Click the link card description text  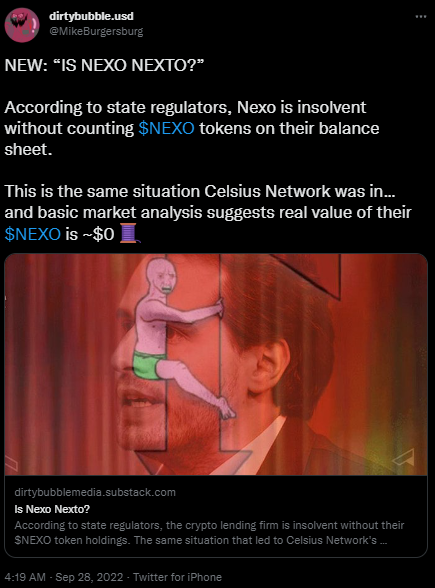click(x=209, y=533)
